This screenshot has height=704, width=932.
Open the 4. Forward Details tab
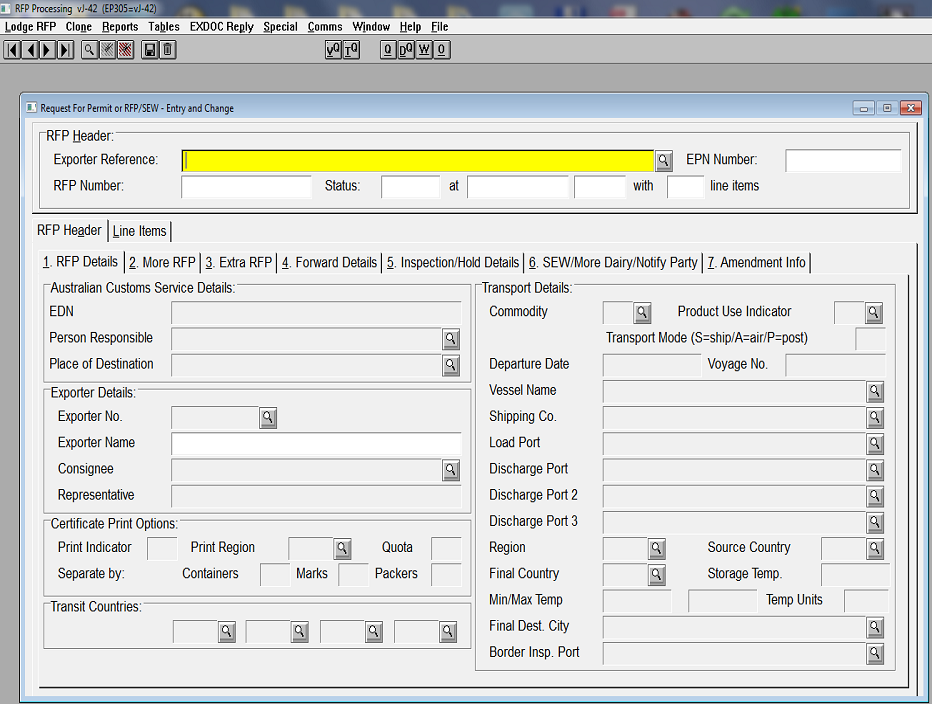tap(329, 262)
